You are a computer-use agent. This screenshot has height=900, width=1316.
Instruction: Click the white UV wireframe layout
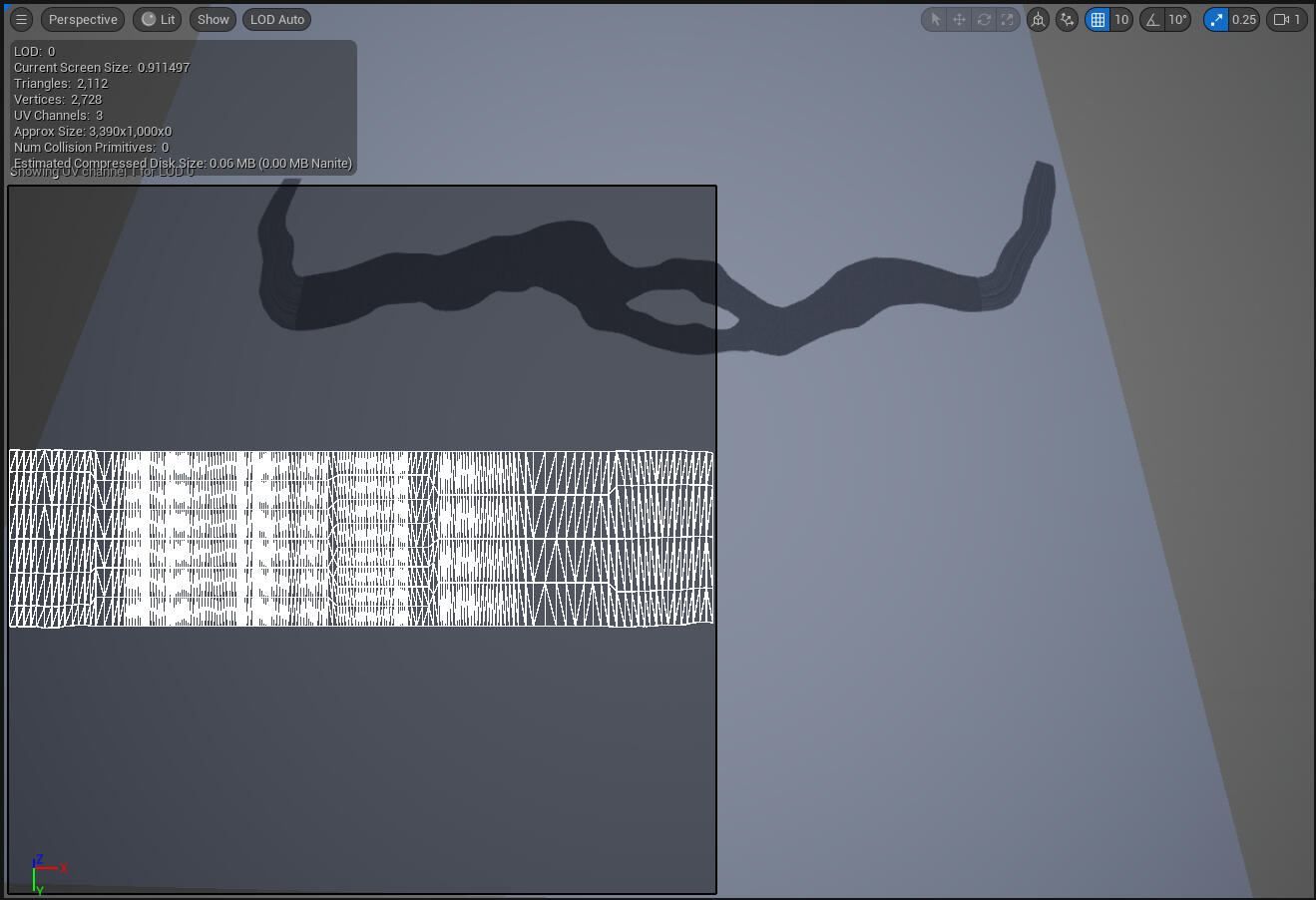pos(360,539)
